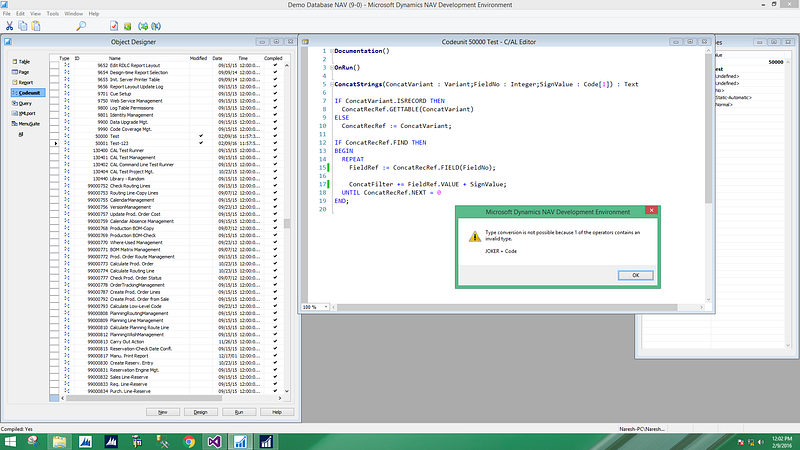Click Modified checkmark for 50000 Test
The height and width of the screenshot is (450, 800).
click(201, 136)
